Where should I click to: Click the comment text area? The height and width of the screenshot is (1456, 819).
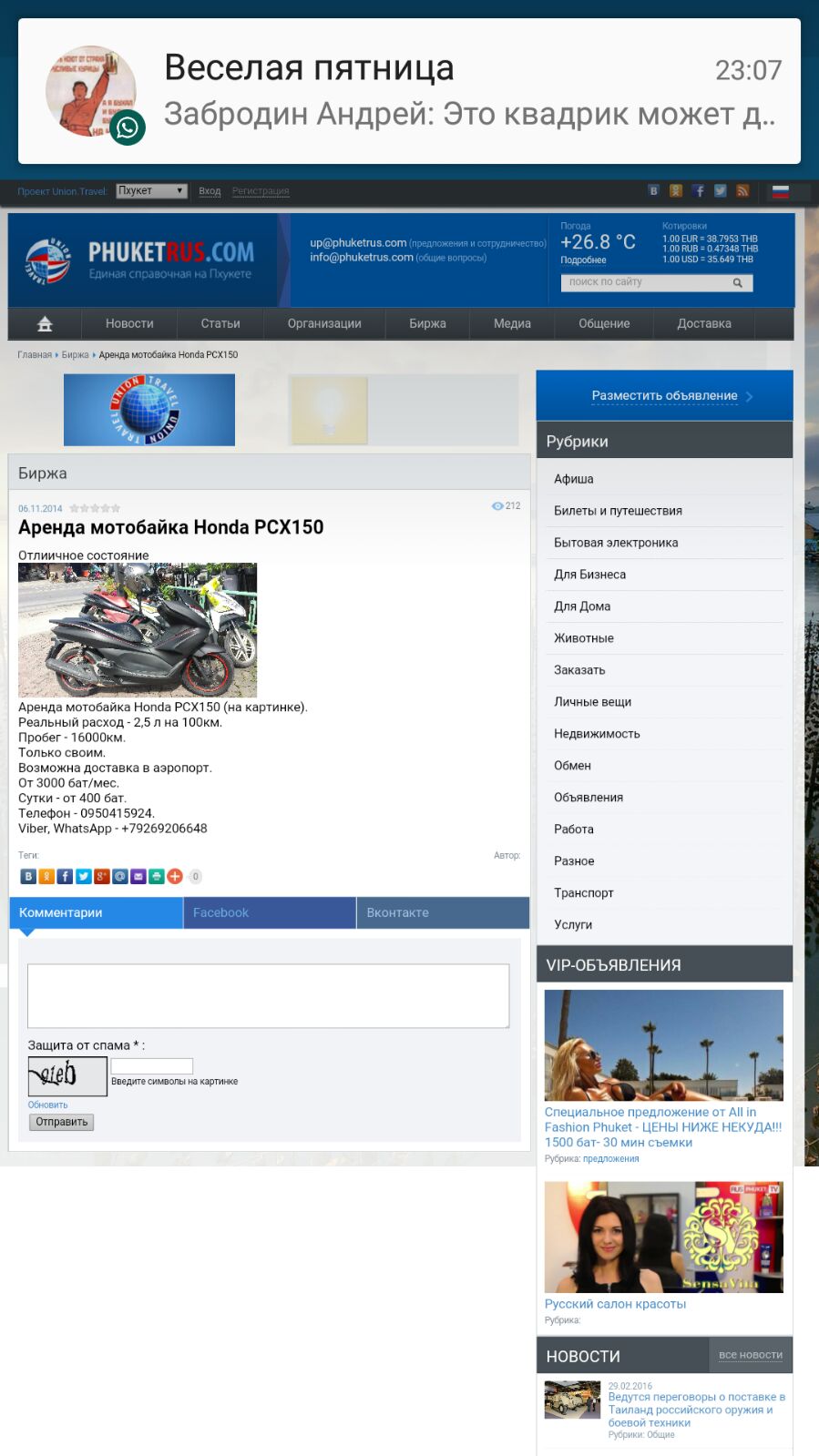click(x=268, y=995)
